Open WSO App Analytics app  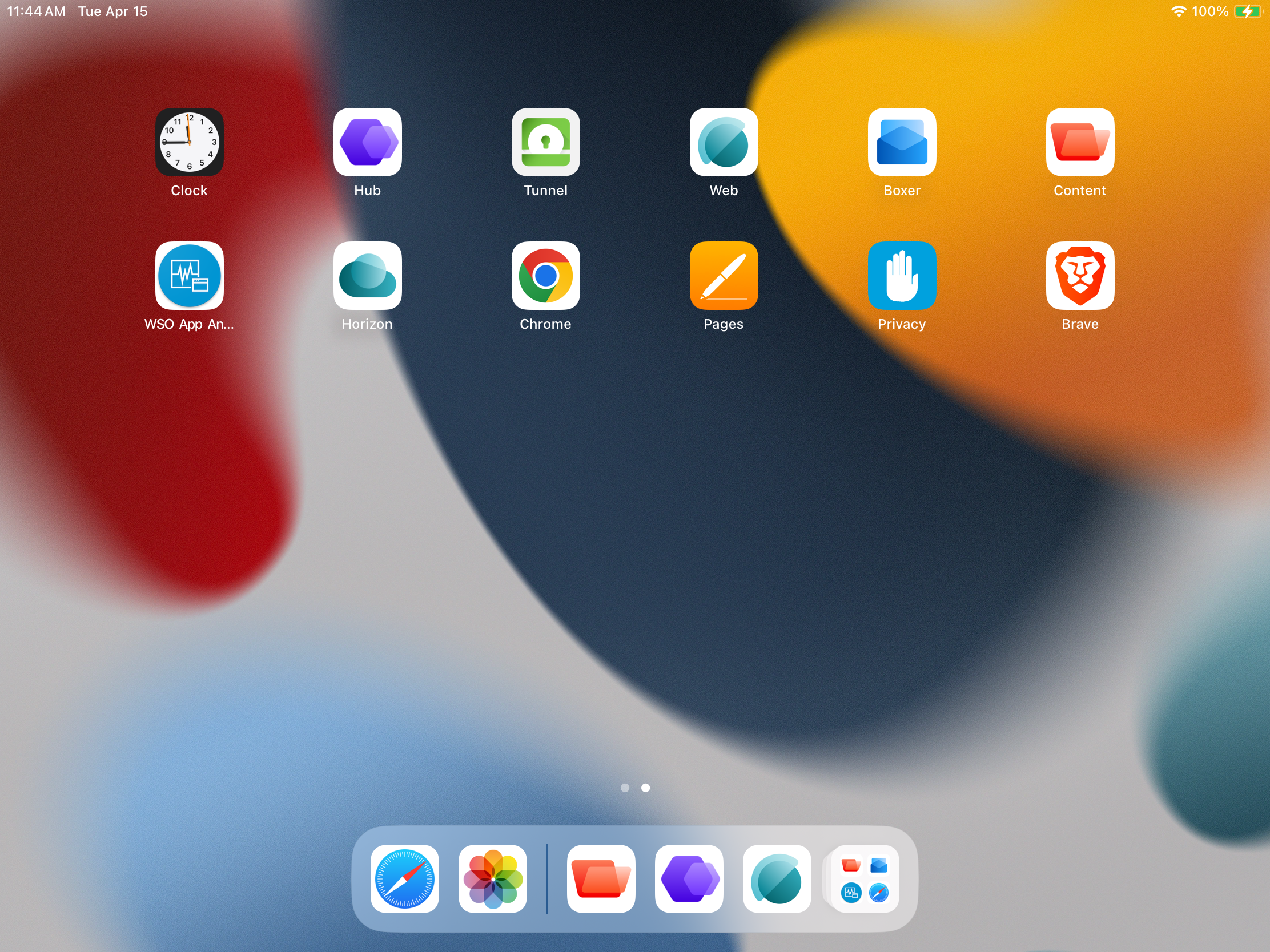click(189, 276)
